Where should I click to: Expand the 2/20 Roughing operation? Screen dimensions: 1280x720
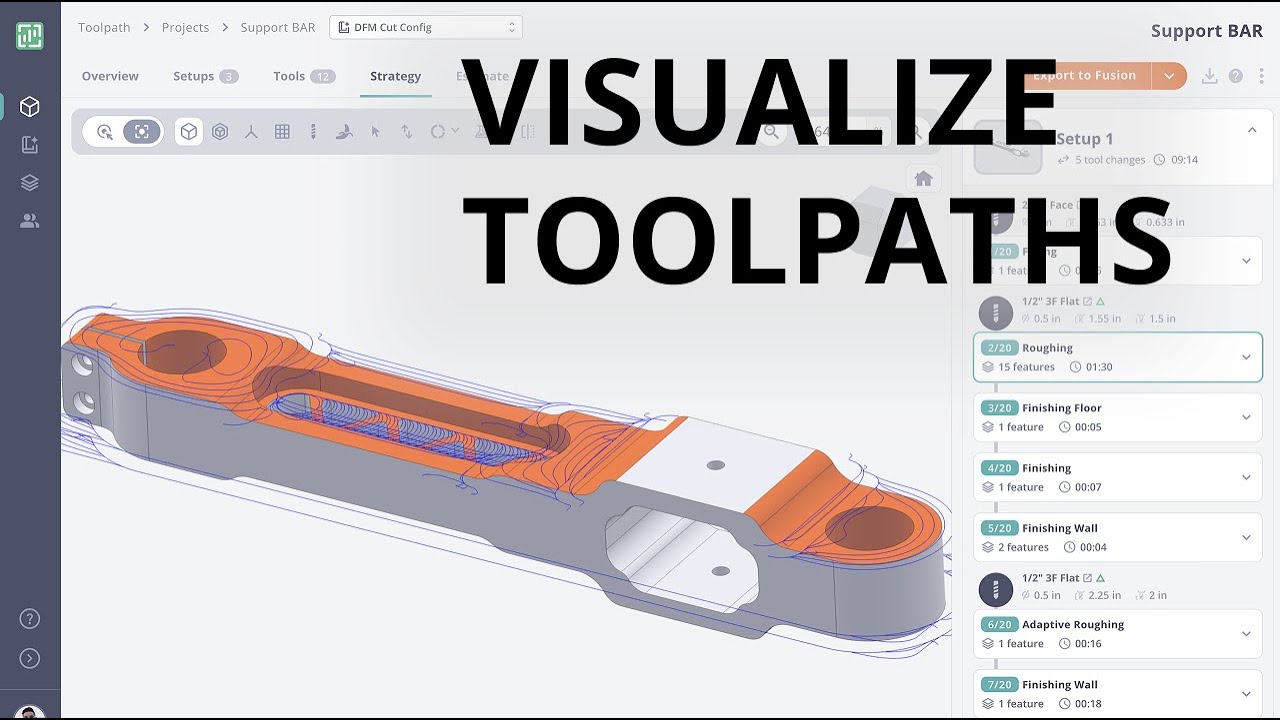pyautogui.click(x=1246, y=357)
